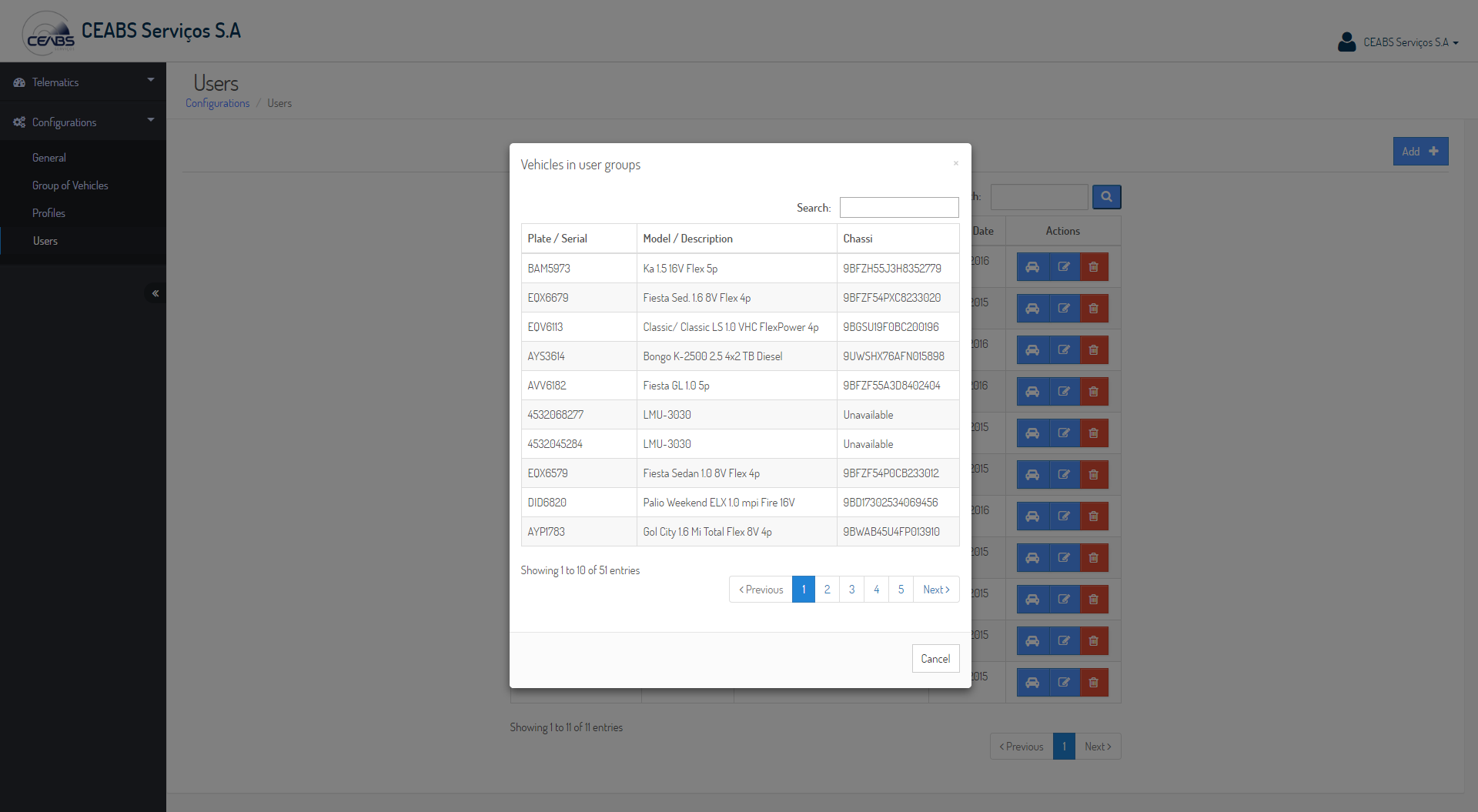
Task: Close the Vehicles in user groups dialog
Action: coord(955,163)
